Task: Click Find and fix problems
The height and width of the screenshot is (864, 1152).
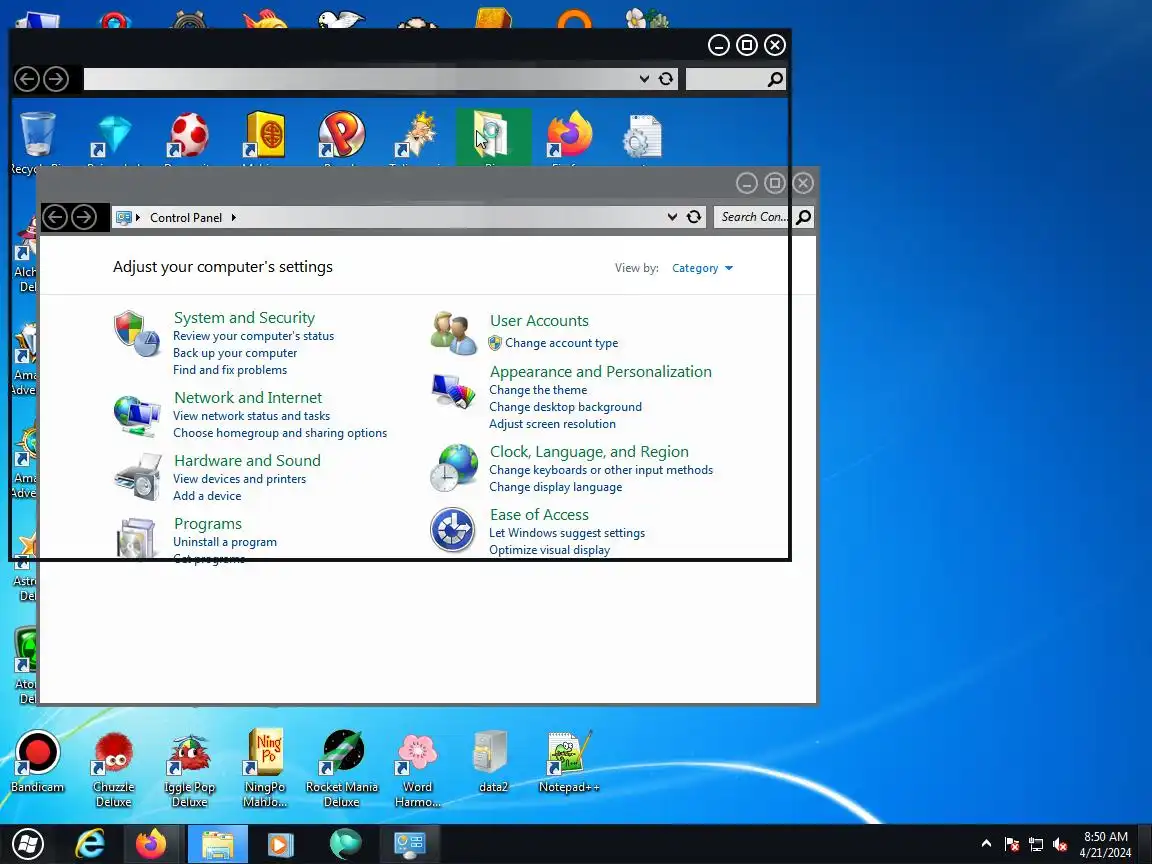Action: 230,370
